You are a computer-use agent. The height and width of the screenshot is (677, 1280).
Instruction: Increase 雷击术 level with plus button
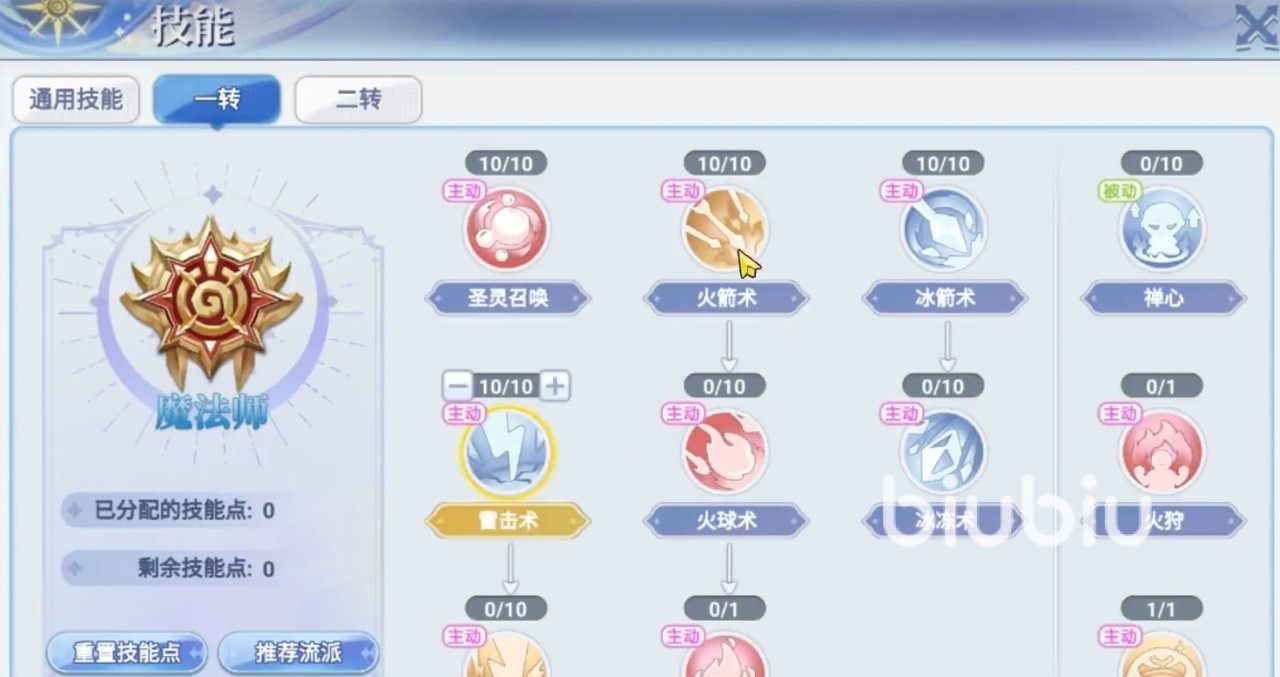pos(555,386)
